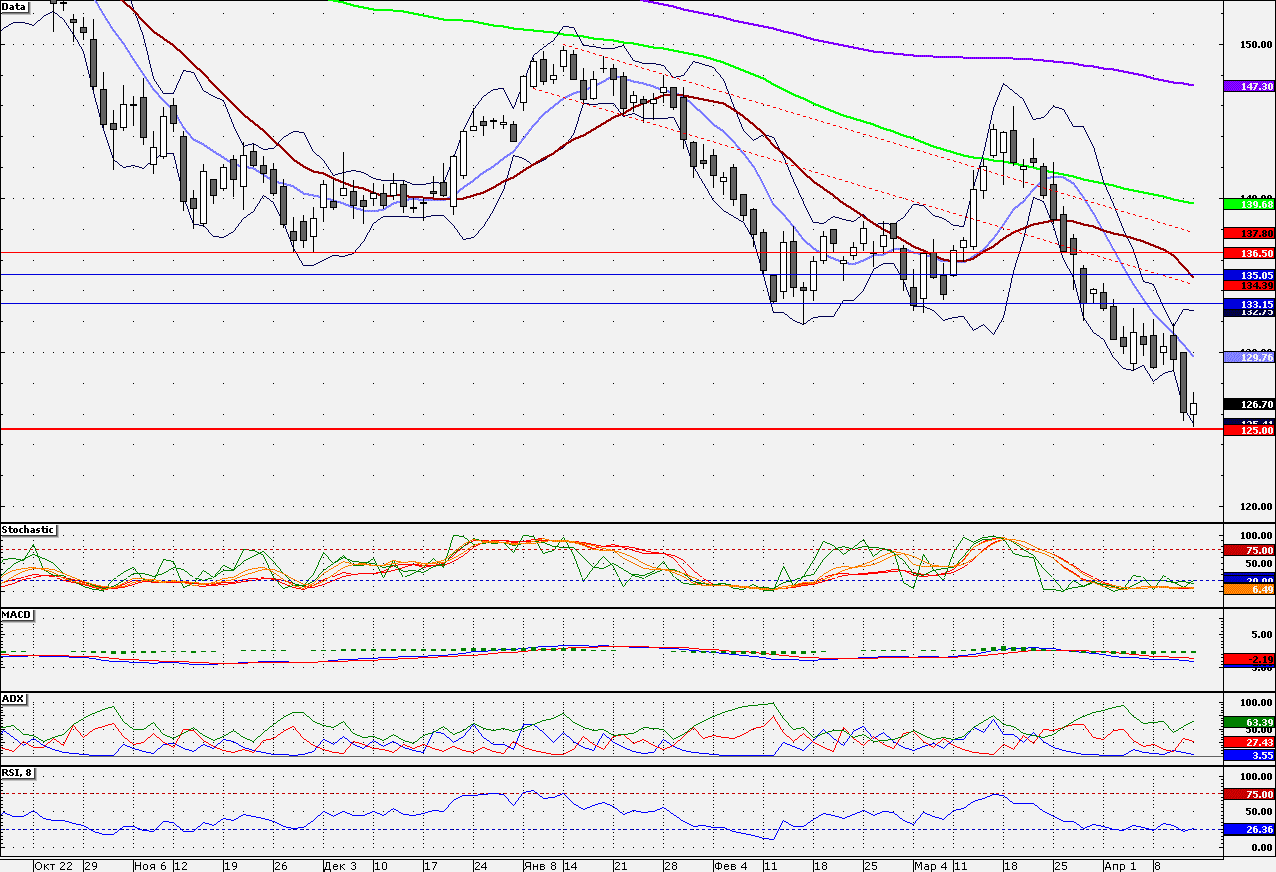The height and width of the screenshot is (872, 1276).
Task: Select the green 63.39 ADX value tag
Action: [x=1249, y=721]
